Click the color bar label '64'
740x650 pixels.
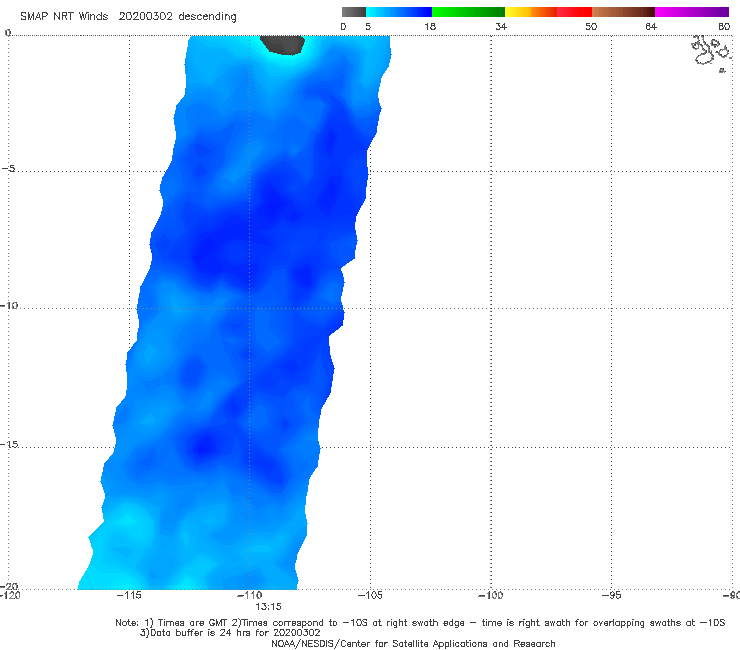coord(651,26)
